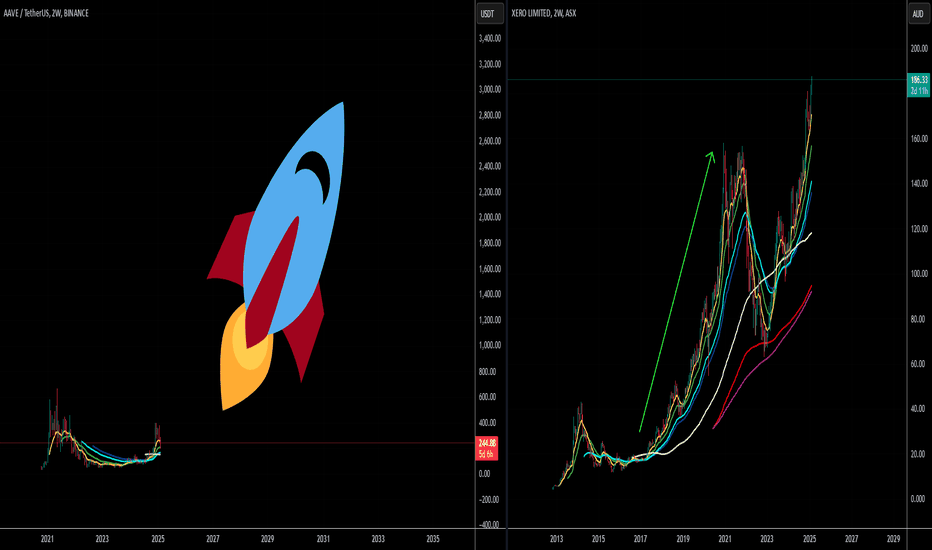The width and height of the screenshot is (932, 550).
Task: Click 3,400.00 on the AAVE price axis
Action: (490, 39)
